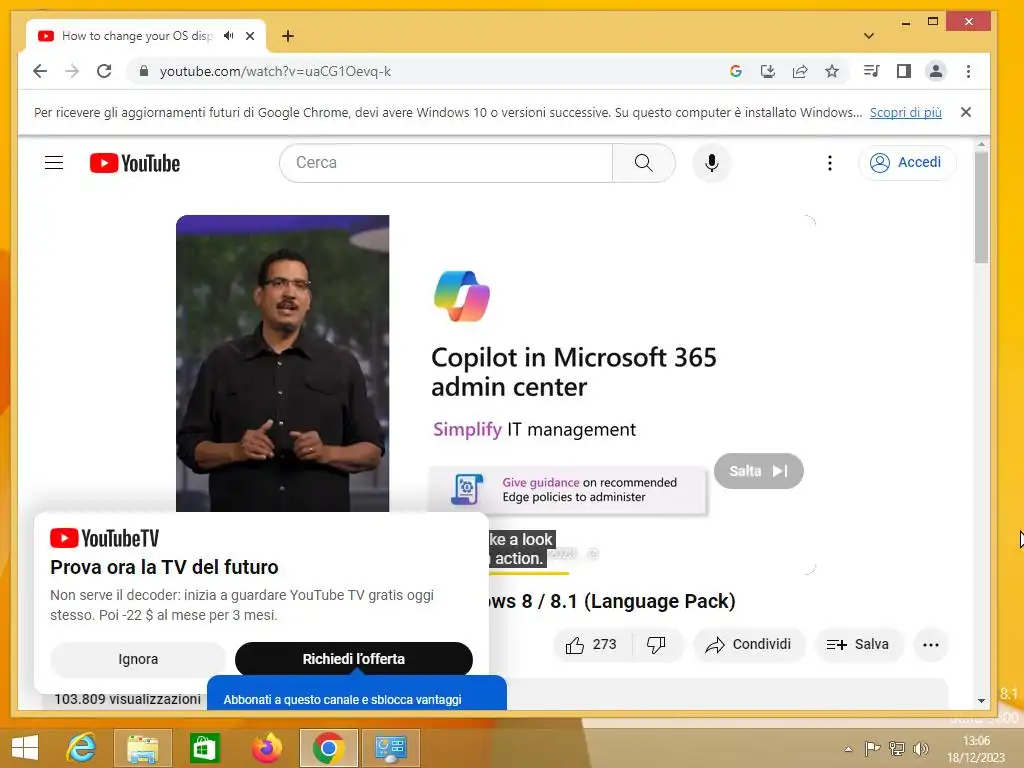Mute the tab via speaker icon

pyautogui.click(x=229, y=36)
